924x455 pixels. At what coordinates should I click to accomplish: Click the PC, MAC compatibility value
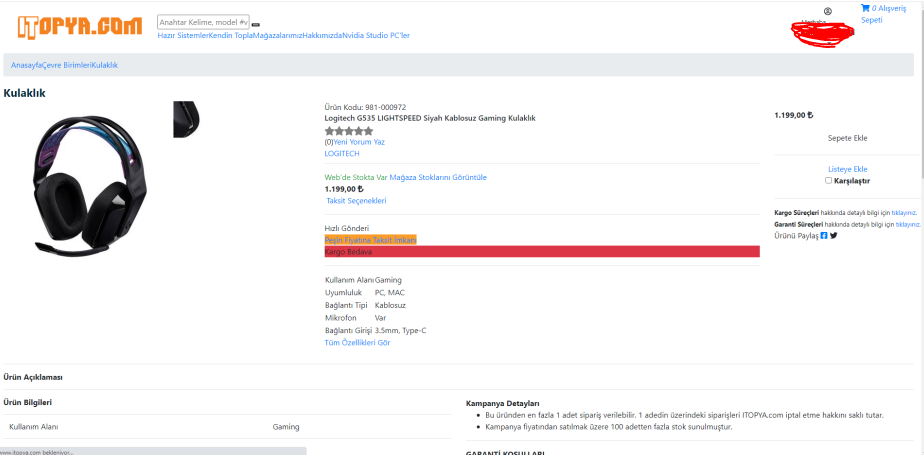pyautogui.click(x=390, y=292)
